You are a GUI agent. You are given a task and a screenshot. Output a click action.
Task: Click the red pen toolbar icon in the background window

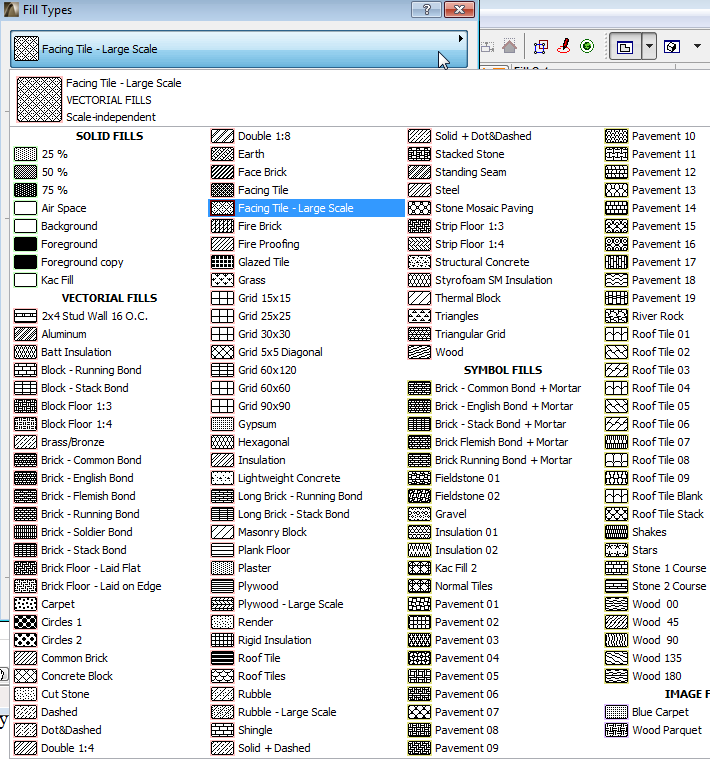click(564, 46)
